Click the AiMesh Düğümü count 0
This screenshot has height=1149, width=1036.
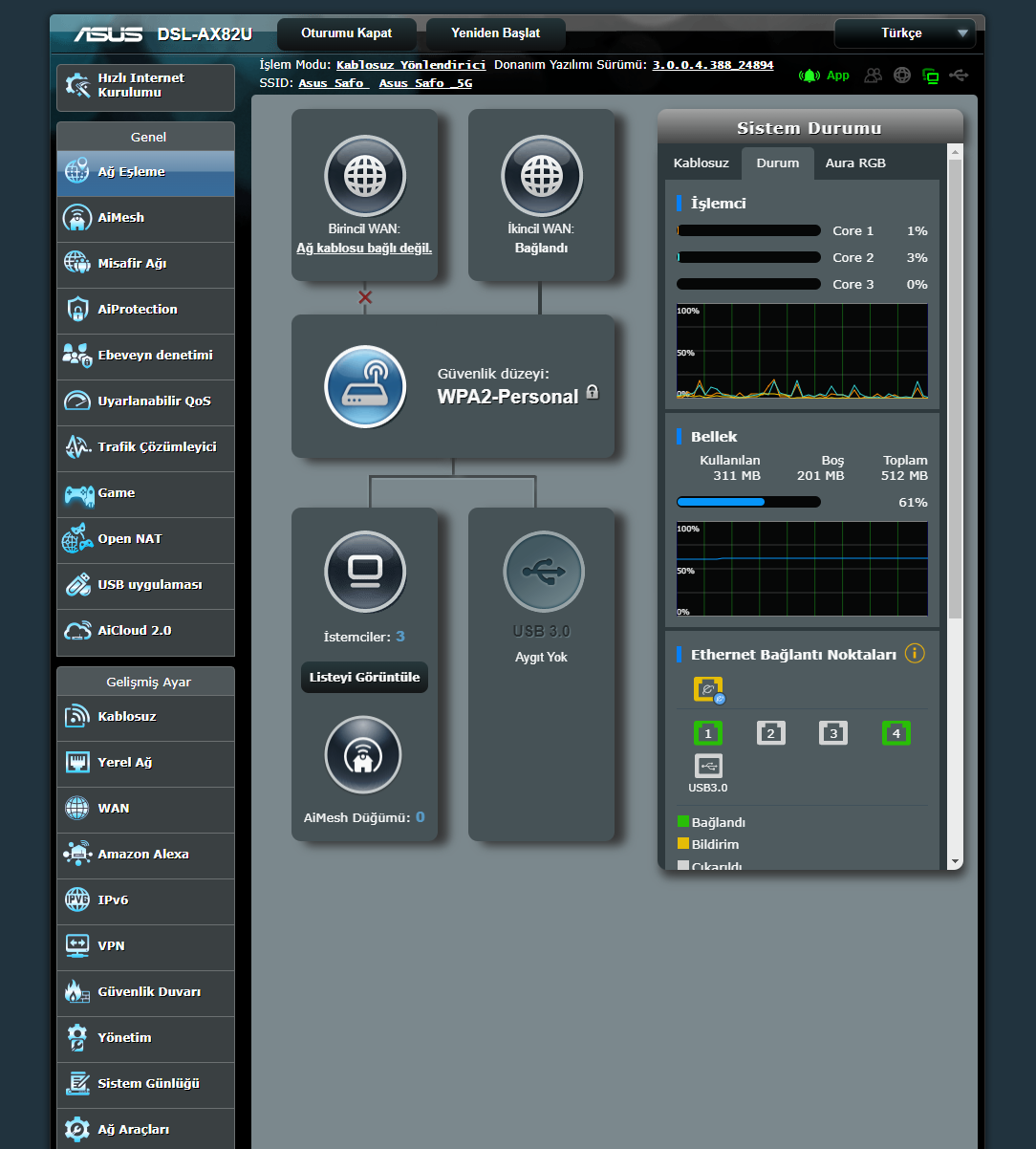(421, 817)
